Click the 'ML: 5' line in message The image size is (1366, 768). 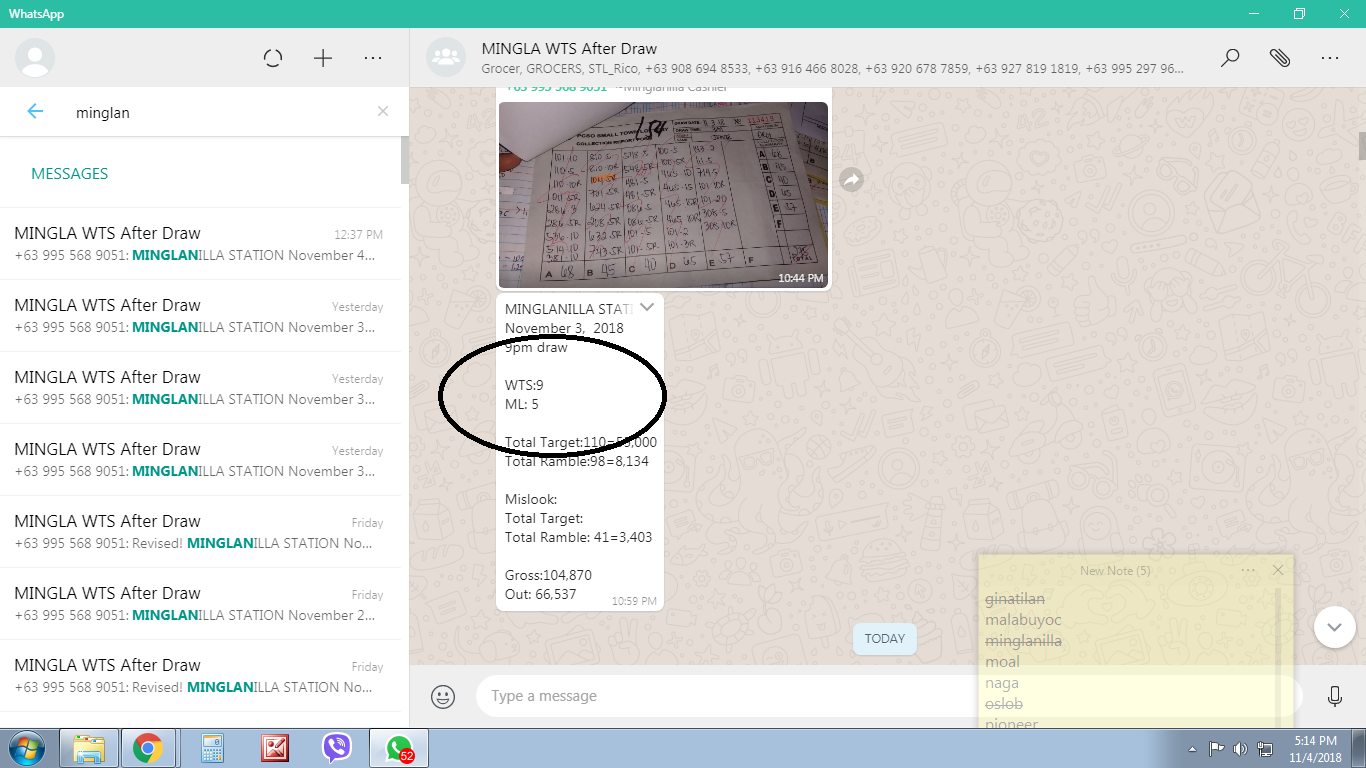click(x=522, y=404)
